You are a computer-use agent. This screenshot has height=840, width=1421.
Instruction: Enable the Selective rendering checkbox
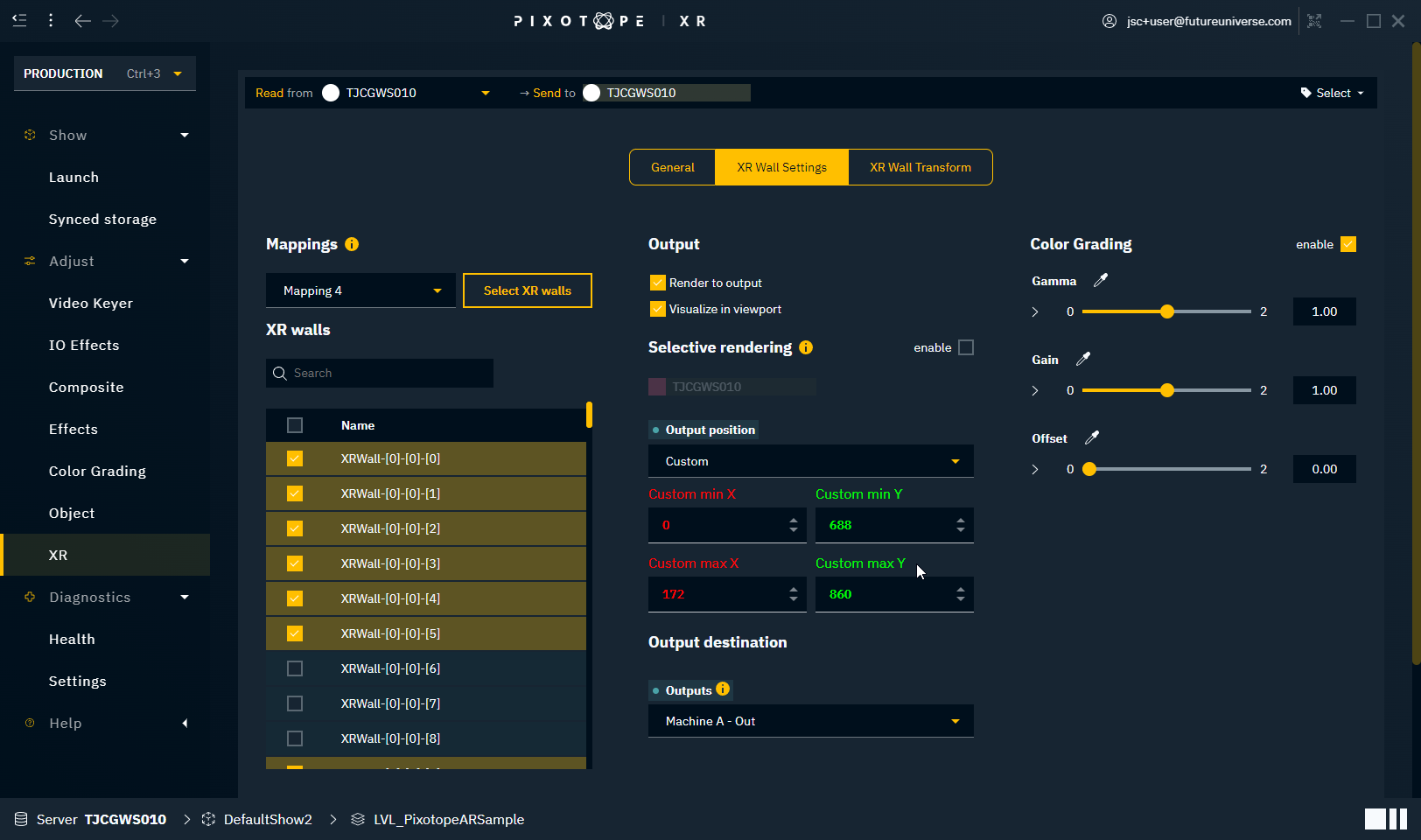point(966,347)
